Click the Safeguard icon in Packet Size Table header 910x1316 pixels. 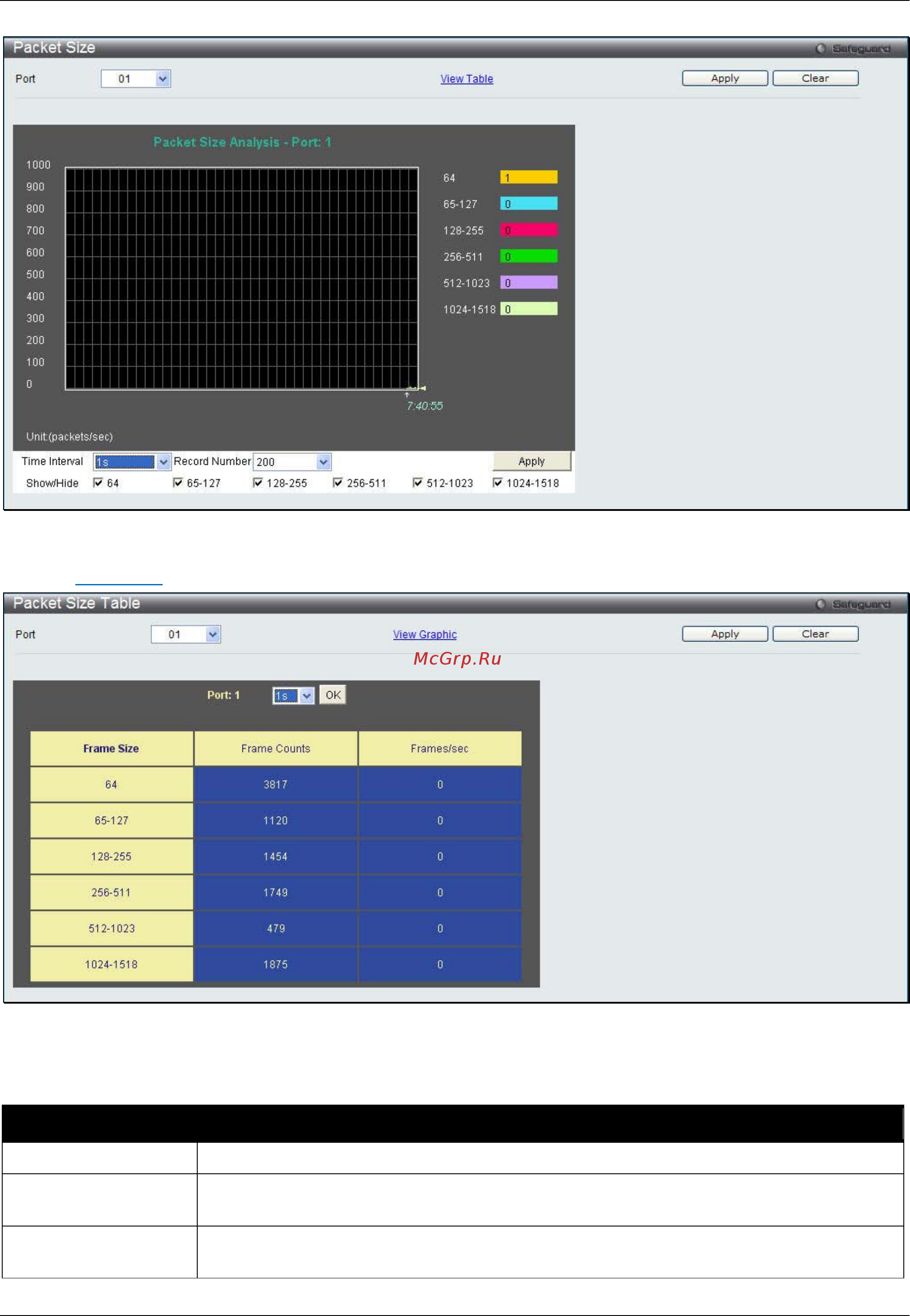click(820, 604)
